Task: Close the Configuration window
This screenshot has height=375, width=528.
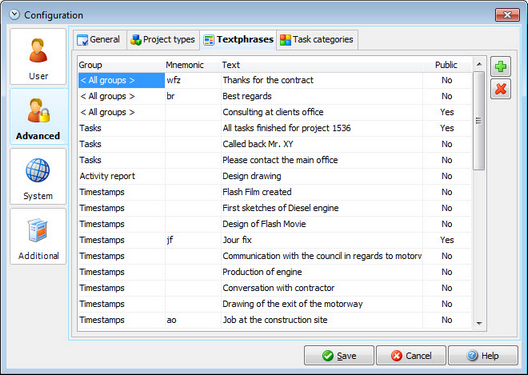Action: tap(507, 15)
